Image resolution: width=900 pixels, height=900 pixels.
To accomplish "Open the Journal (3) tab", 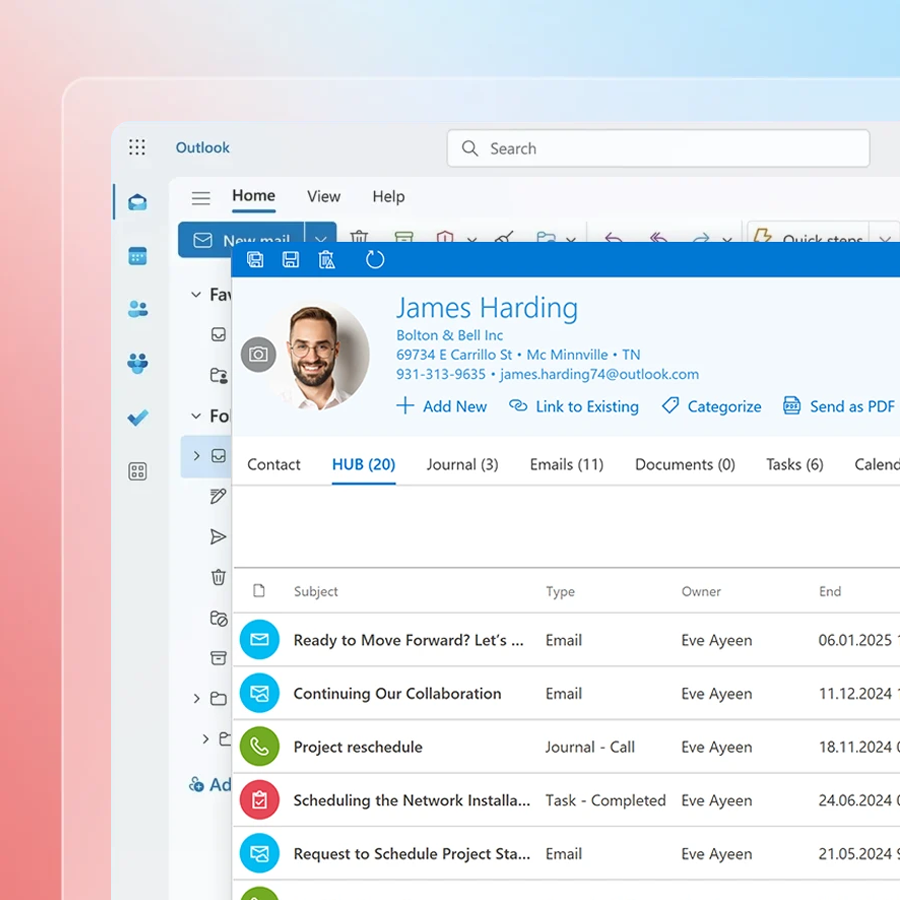I will tap(462, 464).
